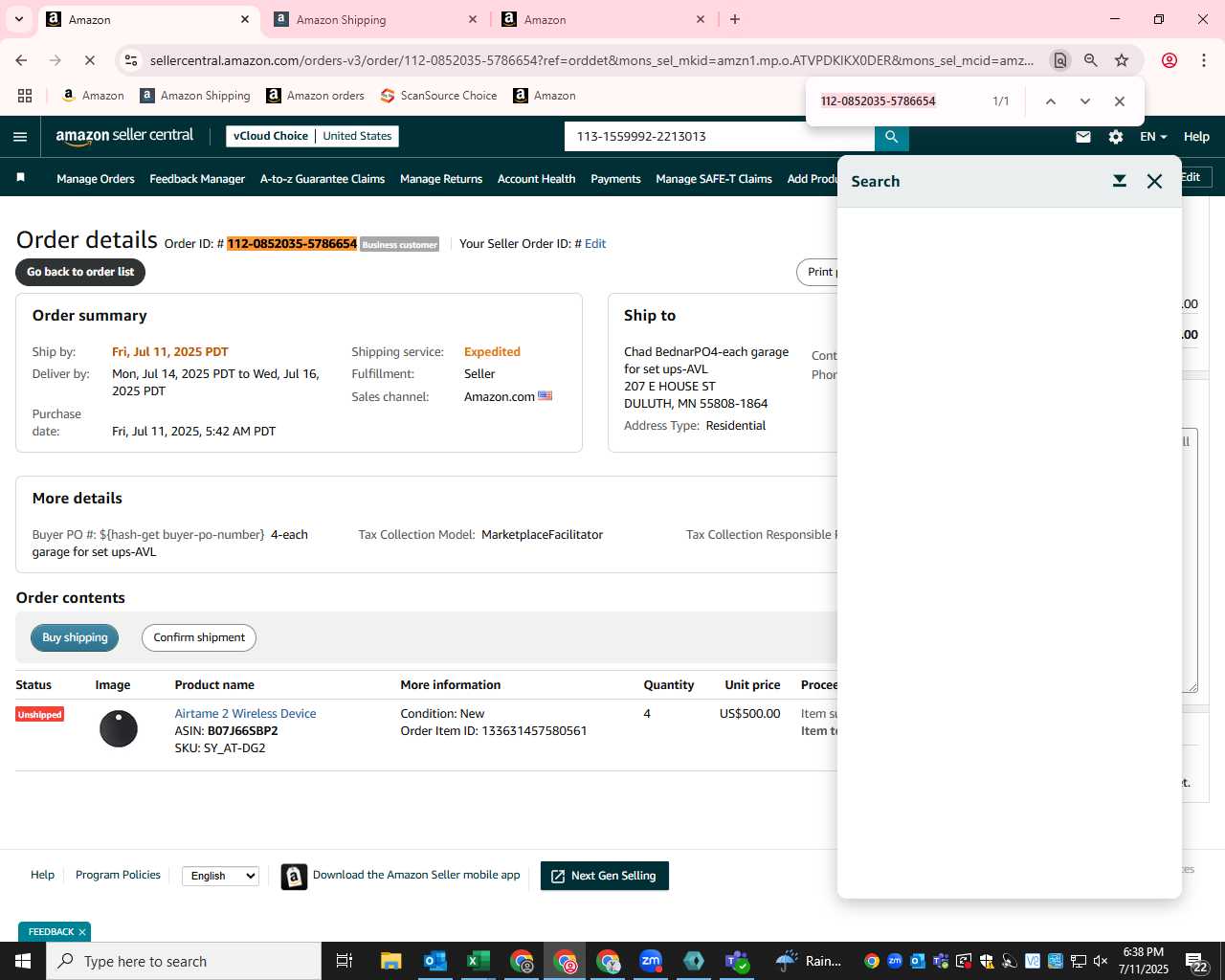
Task: Open the English footer language select
Action: pos(220,876)
